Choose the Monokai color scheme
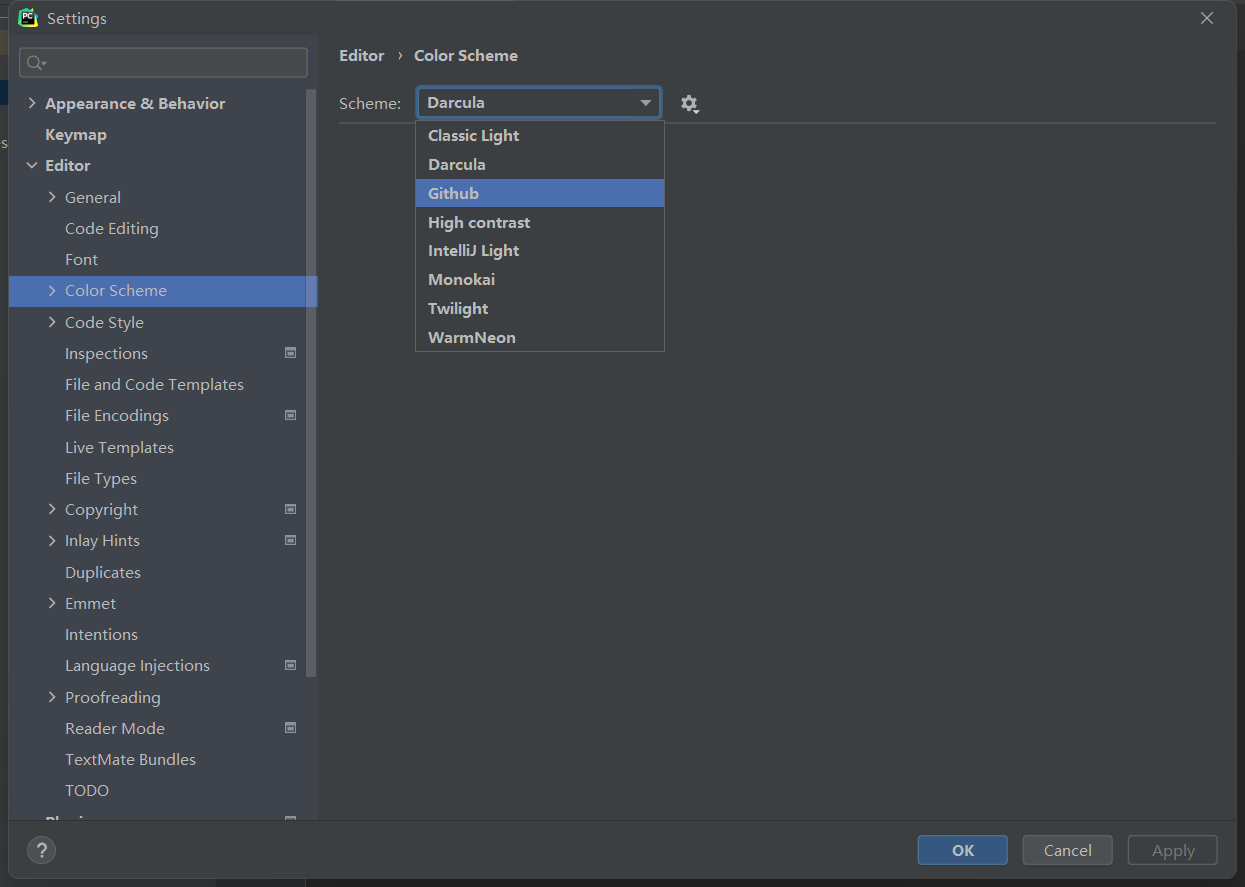 click(461, 280)
